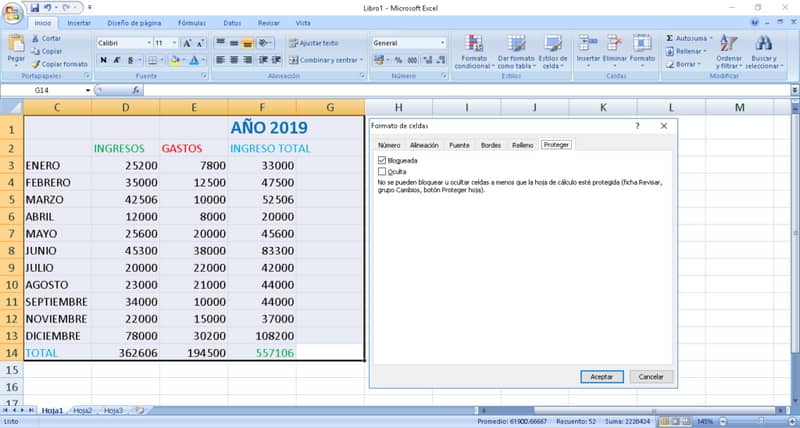This screenshot has width=800, height=428.
Task: Click Buscar y seleccionar button
Action: (764, 52)
